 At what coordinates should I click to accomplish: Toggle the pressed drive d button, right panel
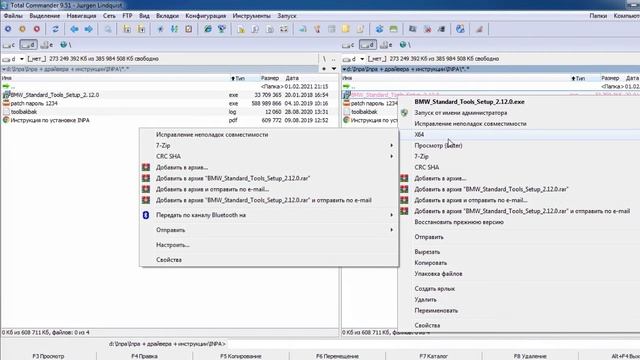pyautogui.click(x=368, y=45)
